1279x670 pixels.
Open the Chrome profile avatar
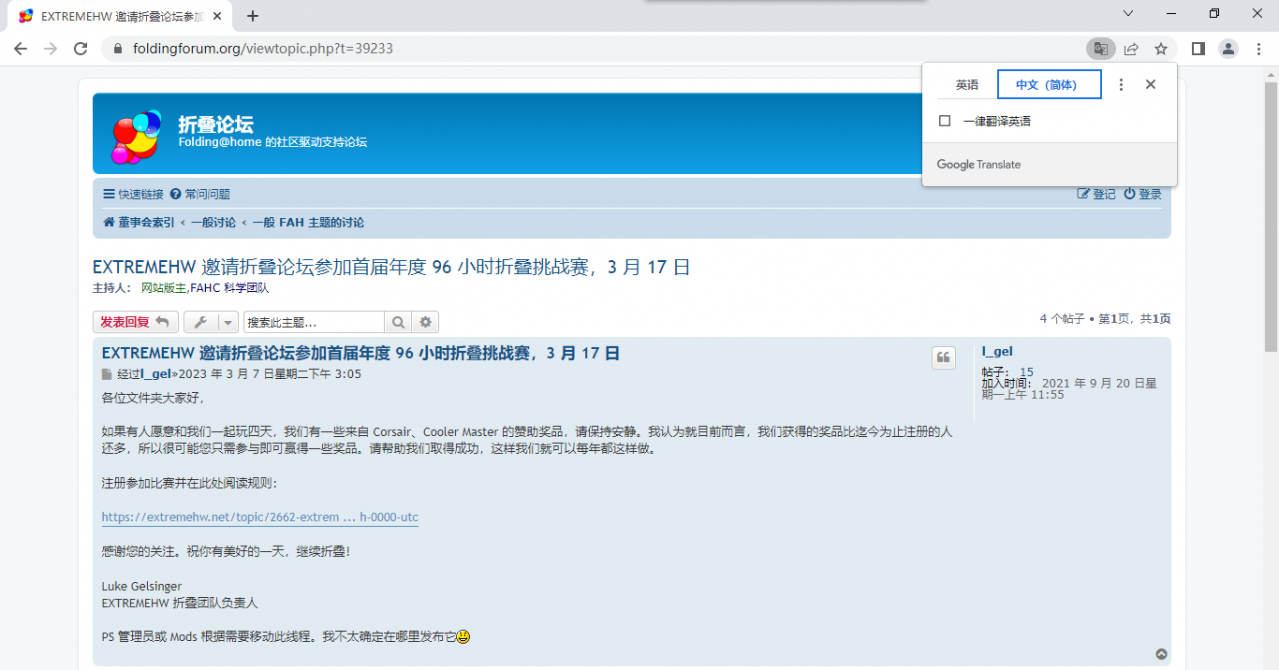pos(1228,48)
